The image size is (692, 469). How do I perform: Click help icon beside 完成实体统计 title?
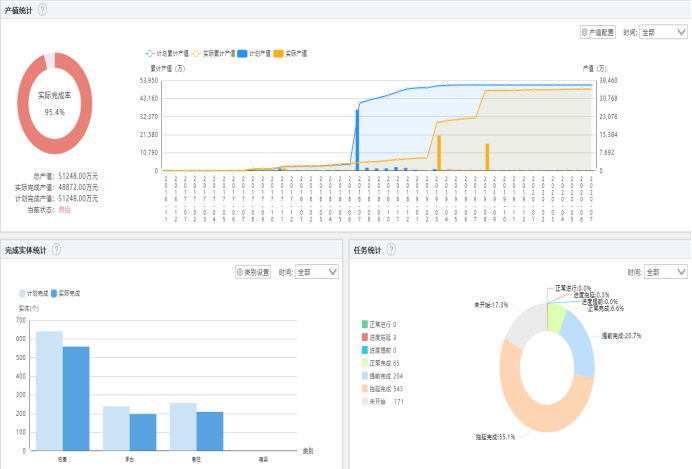coord(57,249)
